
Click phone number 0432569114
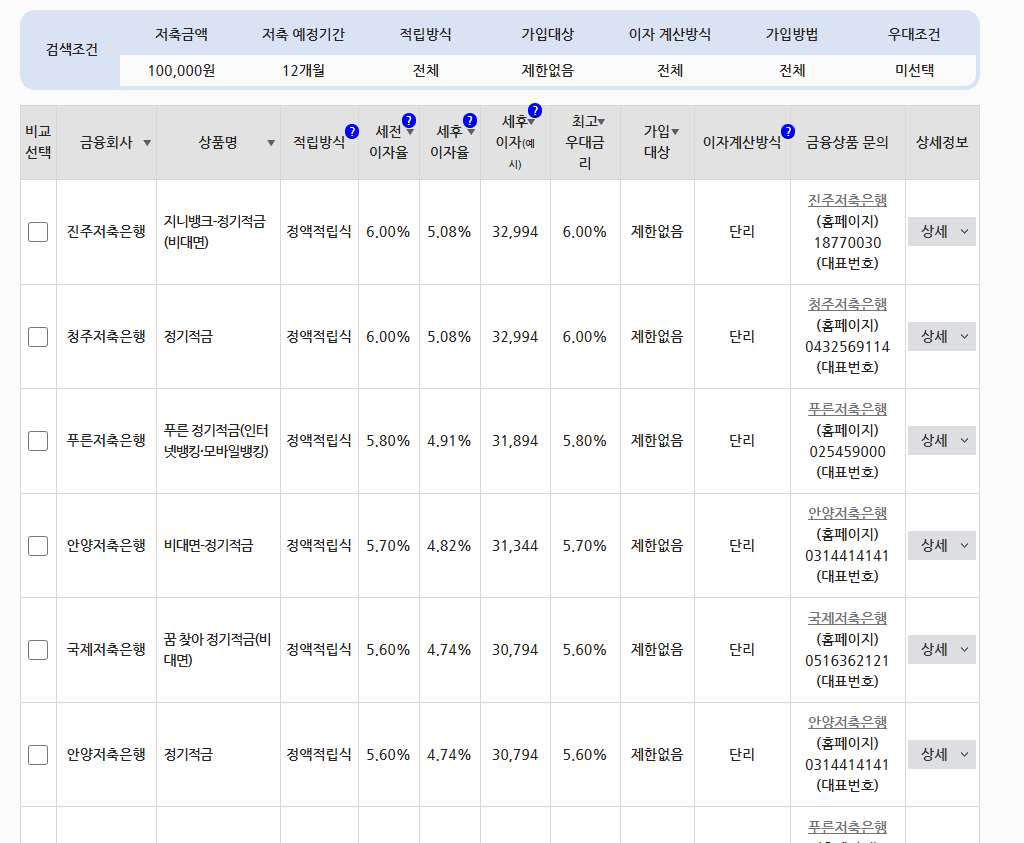pos(848,347)
